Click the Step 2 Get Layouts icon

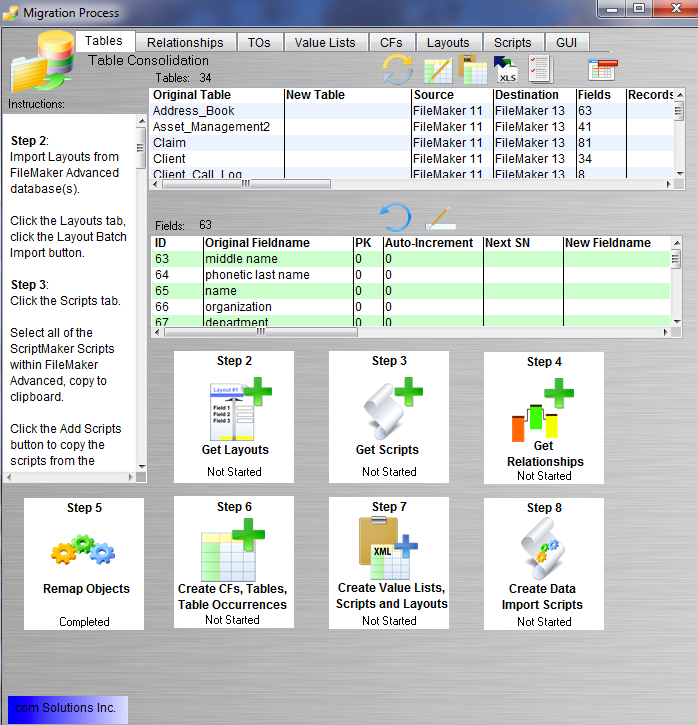[x=240, y=409]
